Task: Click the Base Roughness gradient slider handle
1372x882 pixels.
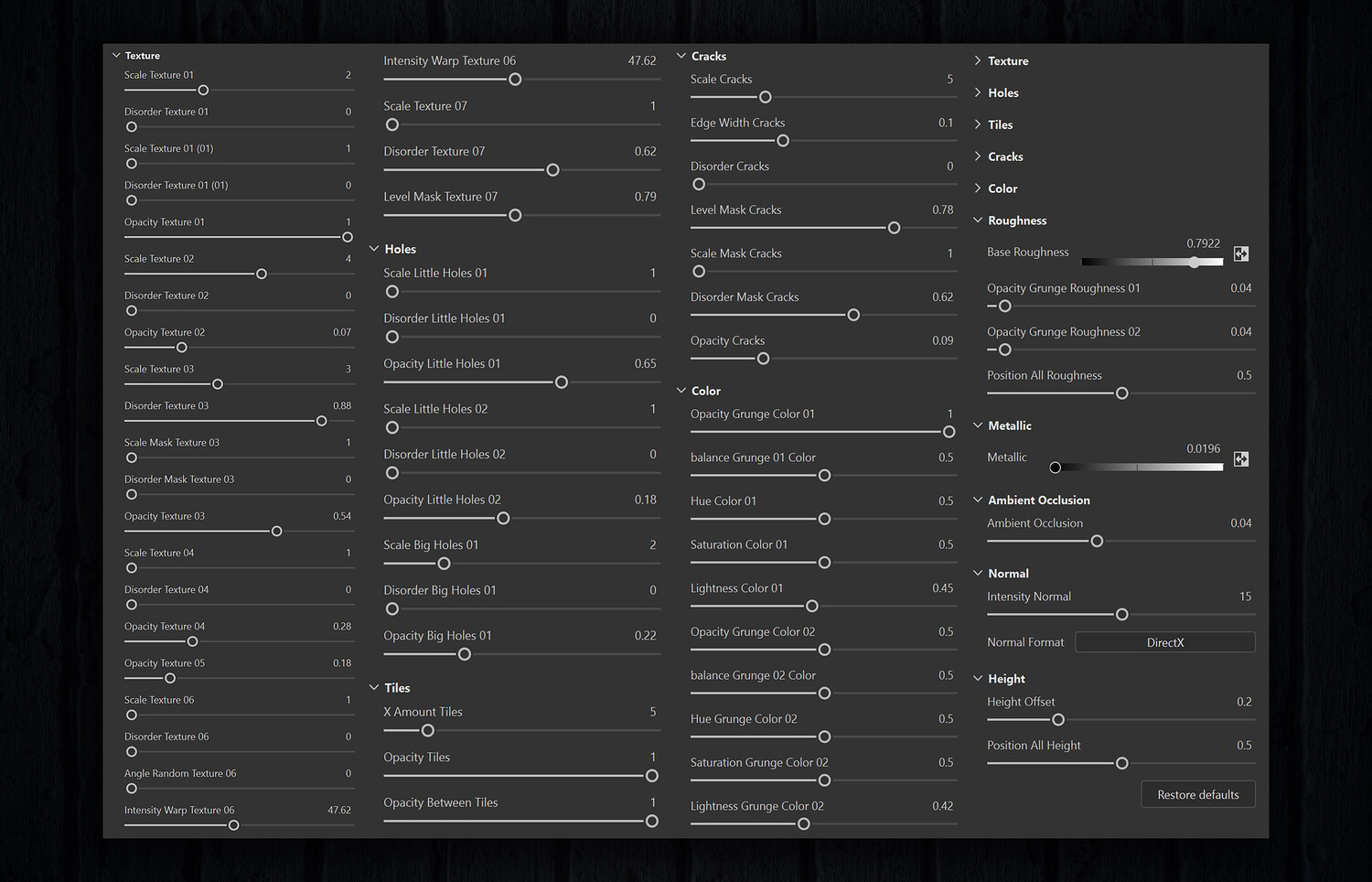Action: pyautogui.click(x=1195, y=263)
